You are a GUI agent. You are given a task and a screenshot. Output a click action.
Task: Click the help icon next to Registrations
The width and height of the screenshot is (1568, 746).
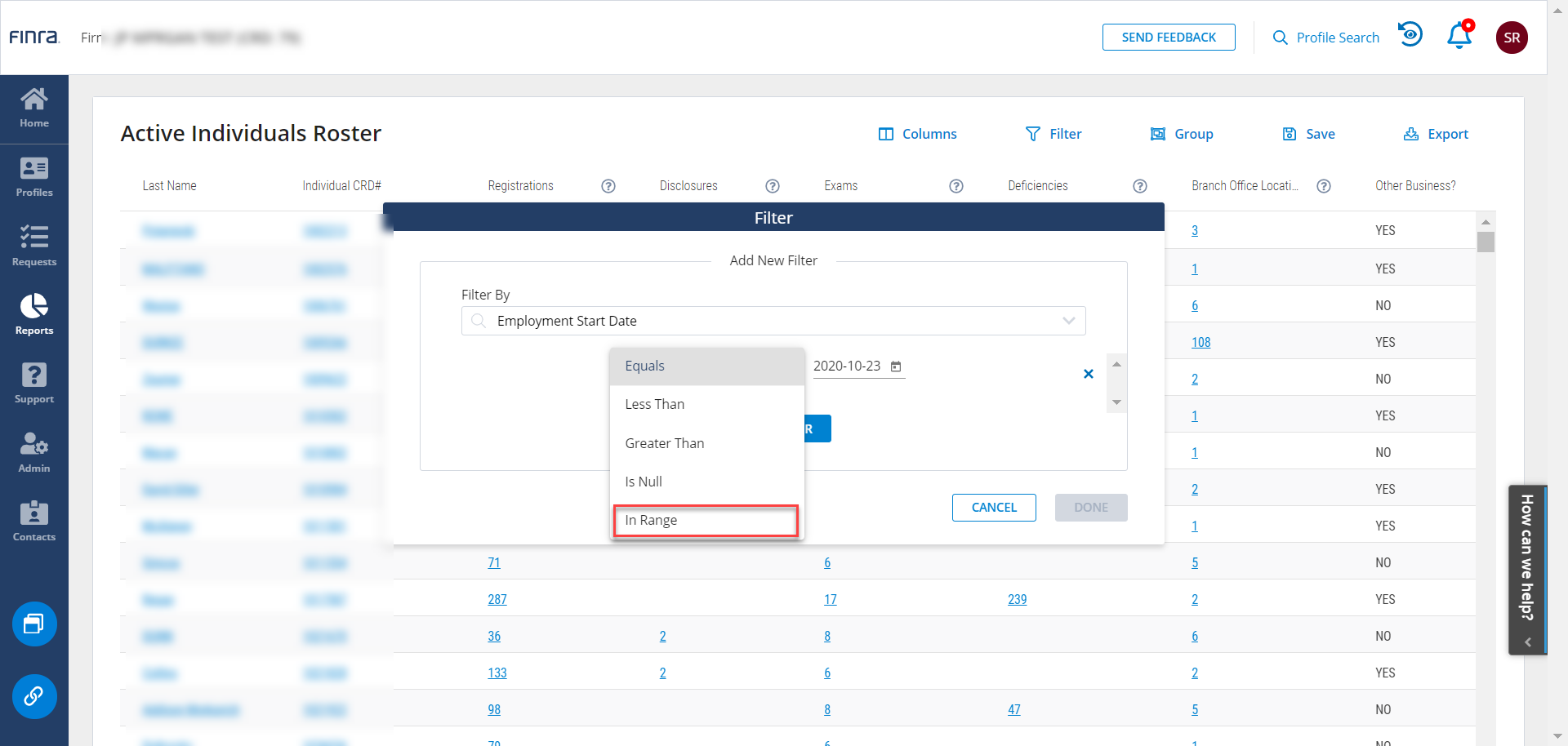coord(608,186)
